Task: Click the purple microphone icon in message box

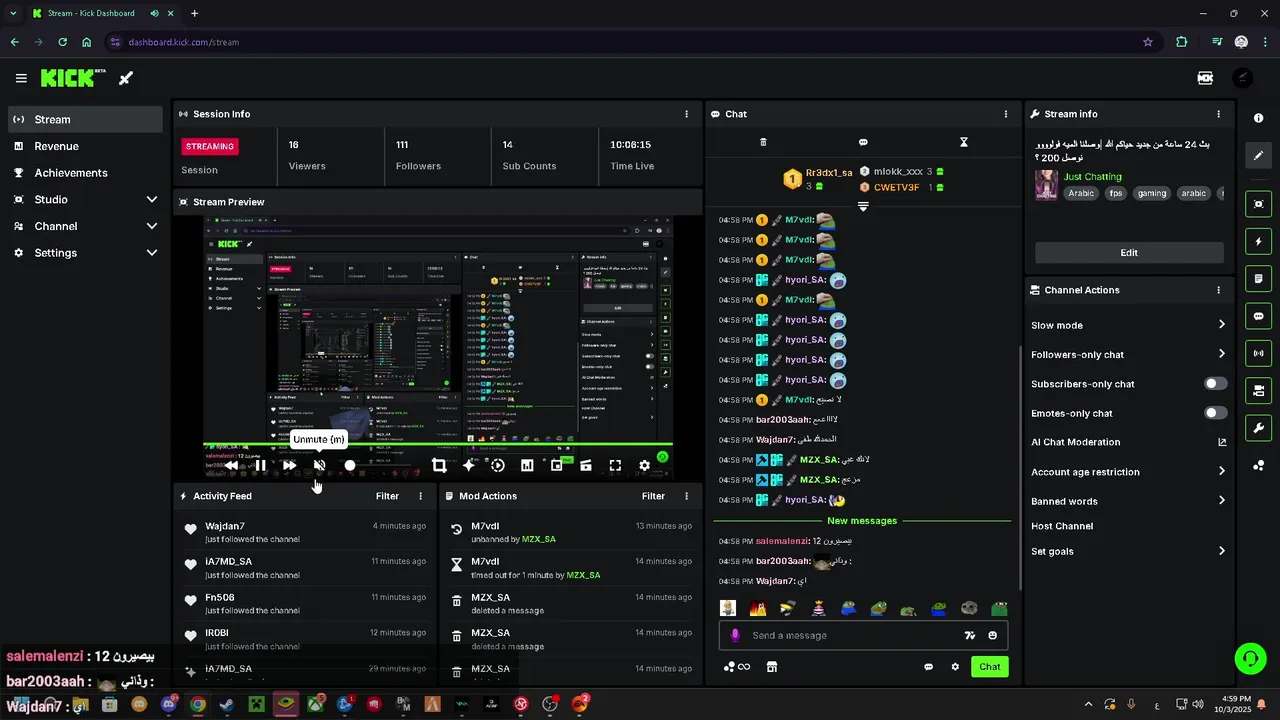Action: (735, 635)
